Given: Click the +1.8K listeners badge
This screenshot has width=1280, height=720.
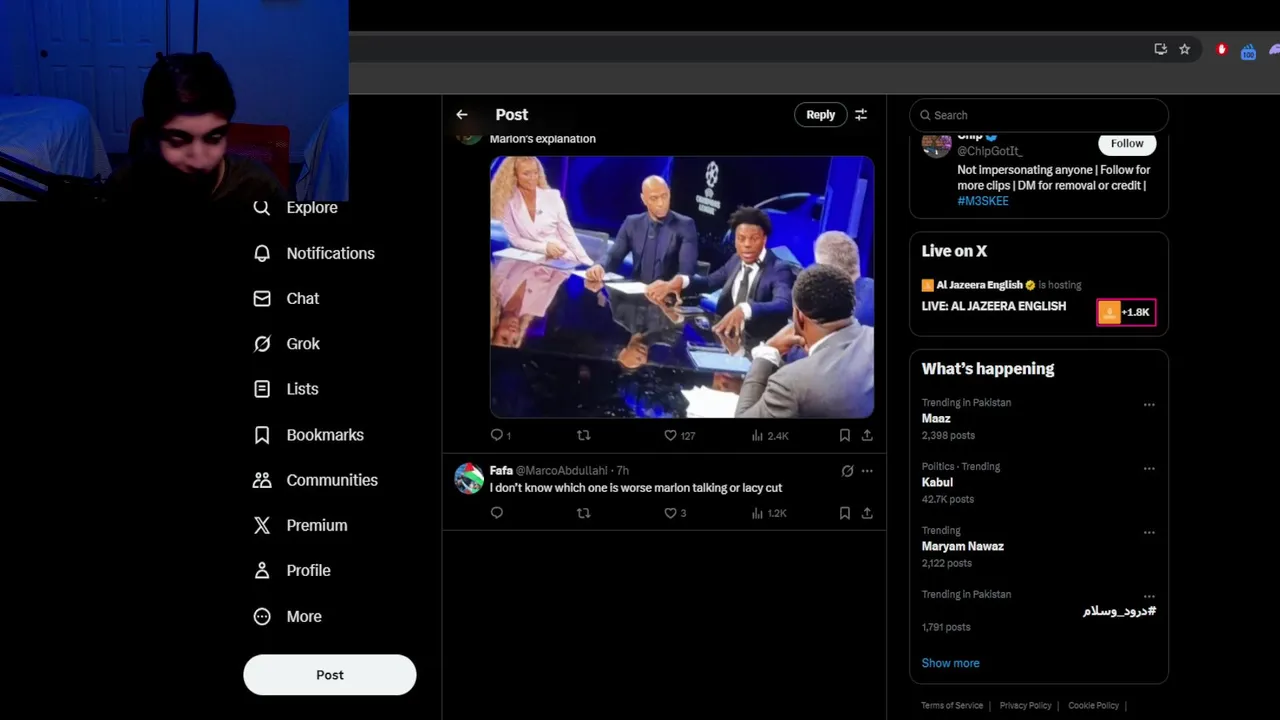Looking at the screenshot, I should pos(1126,312).
